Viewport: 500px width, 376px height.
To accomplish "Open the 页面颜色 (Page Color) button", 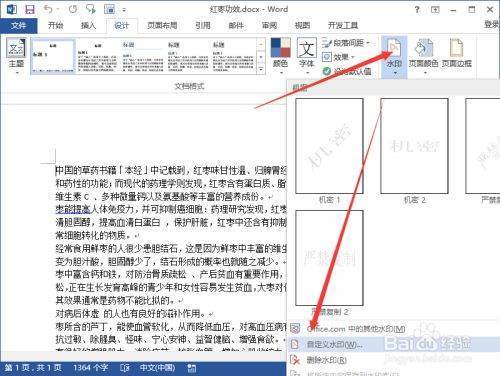I will (x=423, y=56).
